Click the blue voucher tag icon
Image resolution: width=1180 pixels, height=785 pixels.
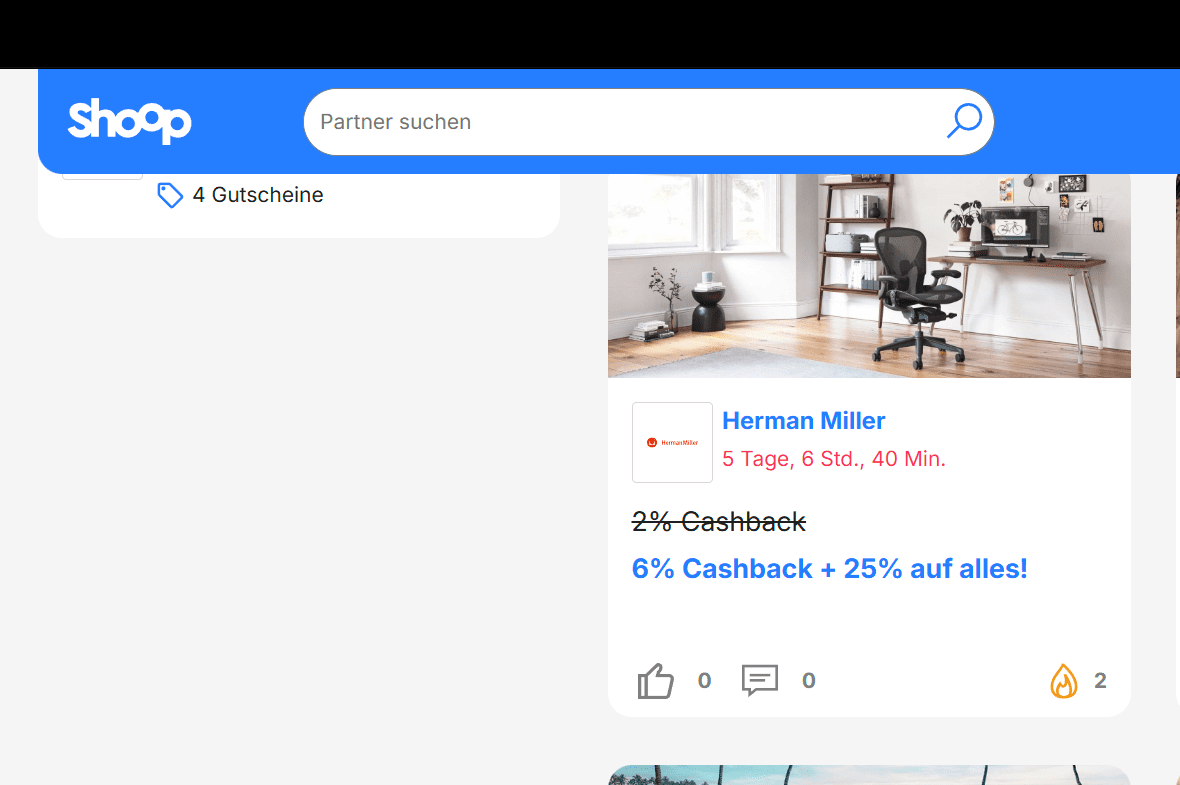169,195
